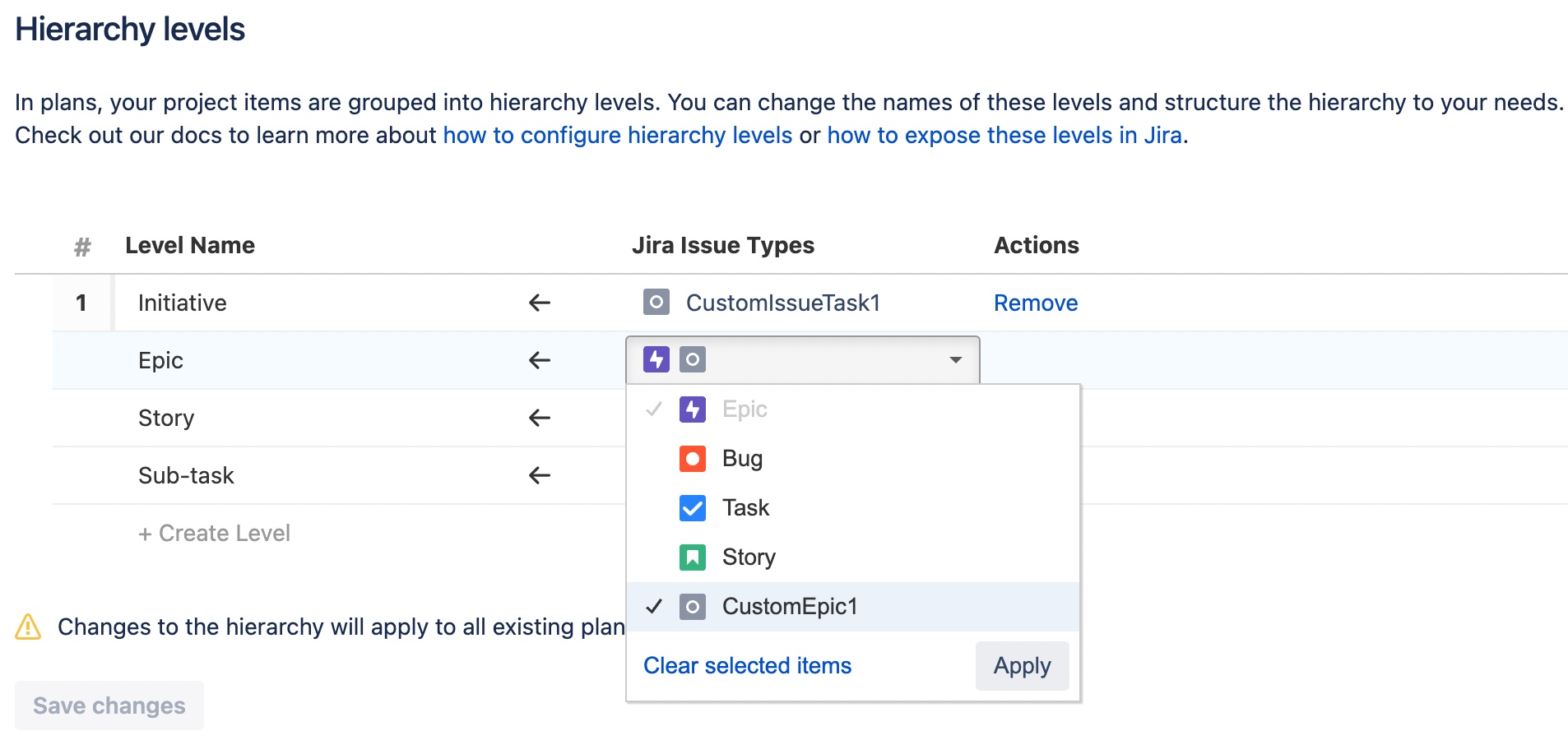This screenshot has height=740, width=1568.
Task: Click the back arrow in Epic row
Action: click(540, 360)
